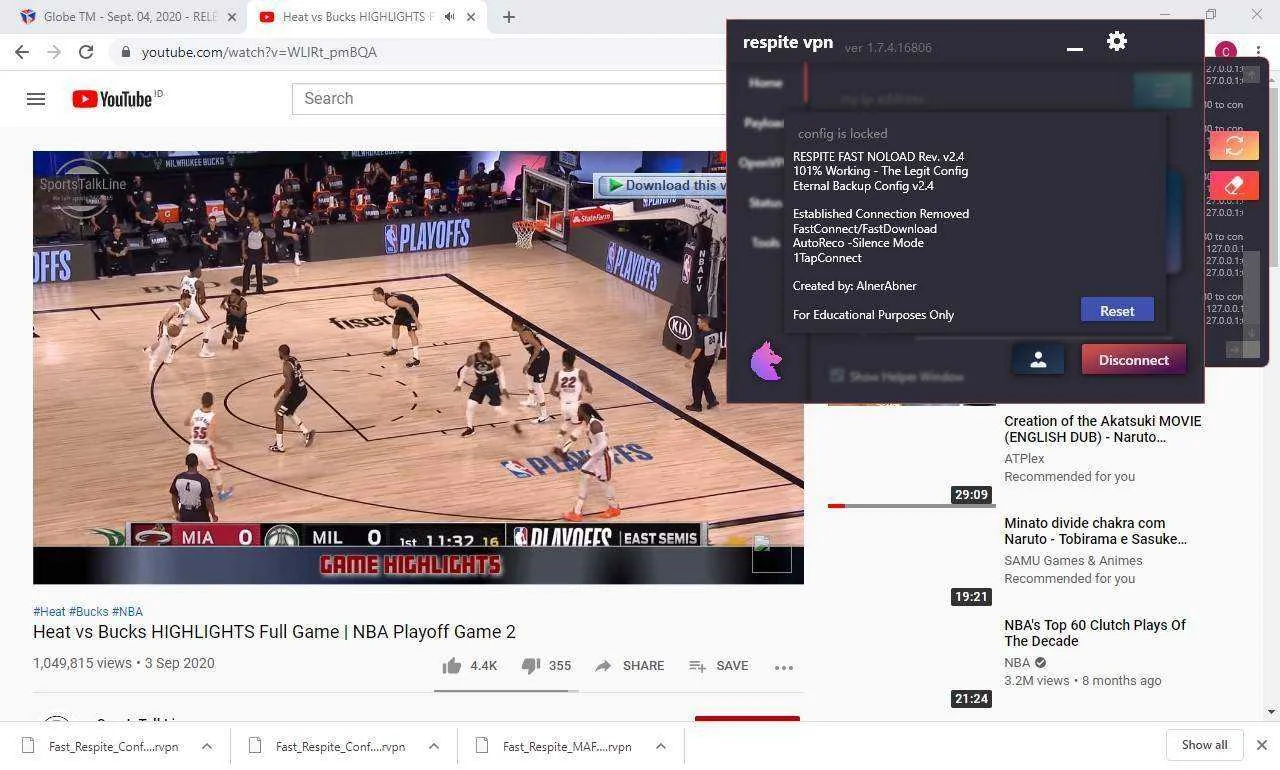Click Show all downloads

[1204, 745]
